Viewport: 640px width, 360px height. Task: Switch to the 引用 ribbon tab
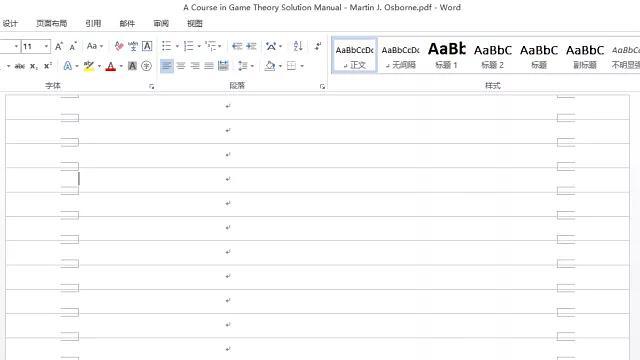point(93,23)
